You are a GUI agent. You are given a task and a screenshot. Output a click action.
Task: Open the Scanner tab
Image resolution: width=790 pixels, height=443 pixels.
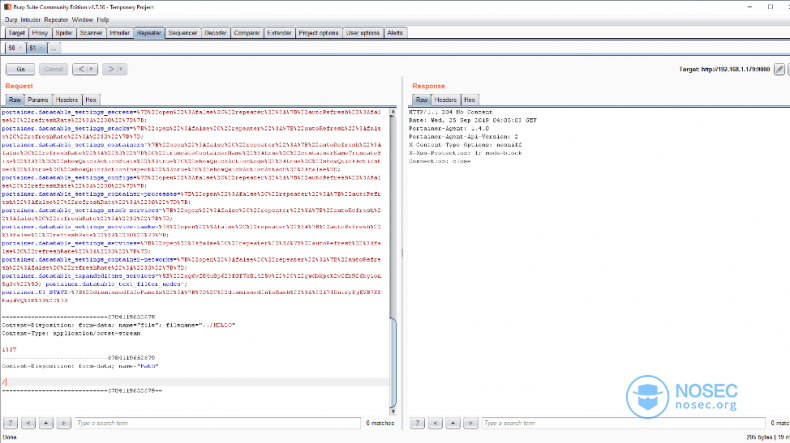point(91,33)
